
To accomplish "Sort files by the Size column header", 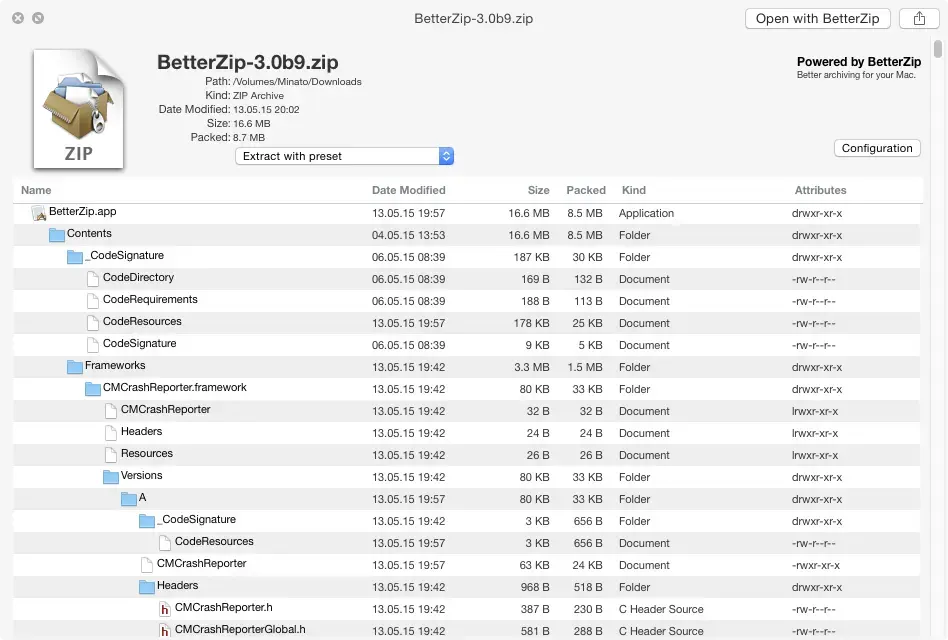I will (538, 190).
